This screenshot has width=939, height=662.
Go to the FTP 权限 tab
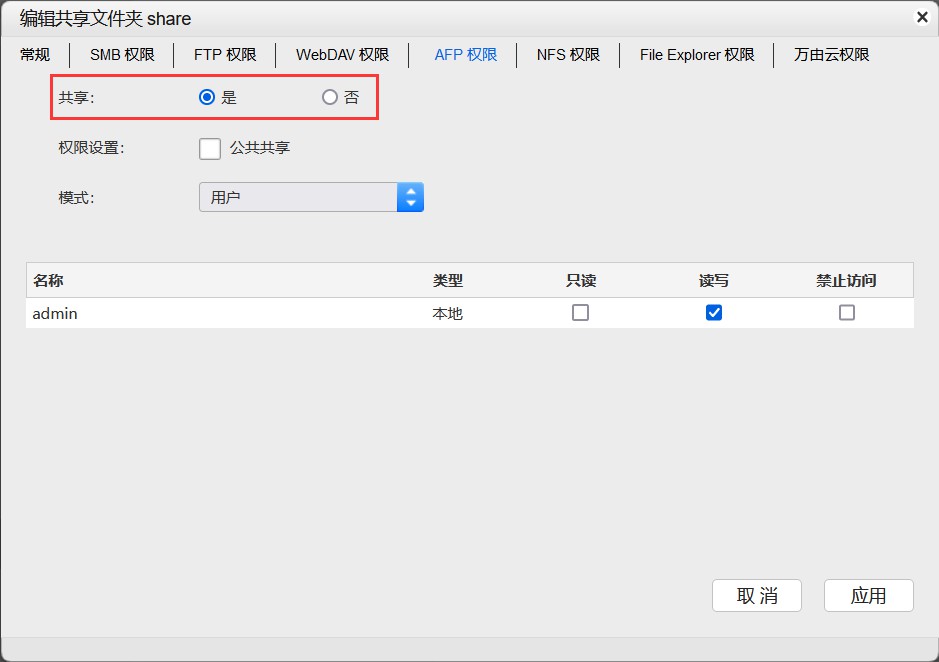(225, 55)
